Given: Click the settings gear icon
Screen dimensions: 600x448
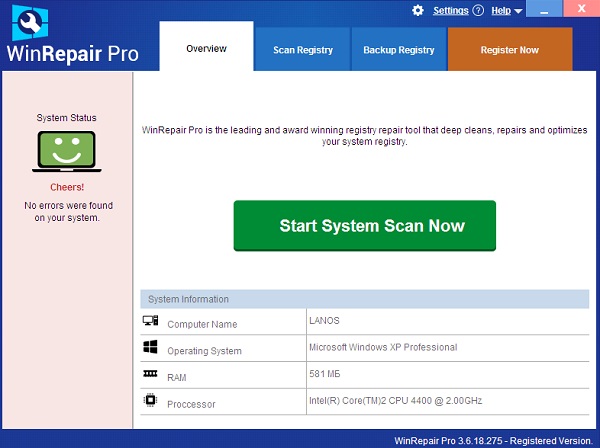Looking at the screenshot, I should [418, 11].
